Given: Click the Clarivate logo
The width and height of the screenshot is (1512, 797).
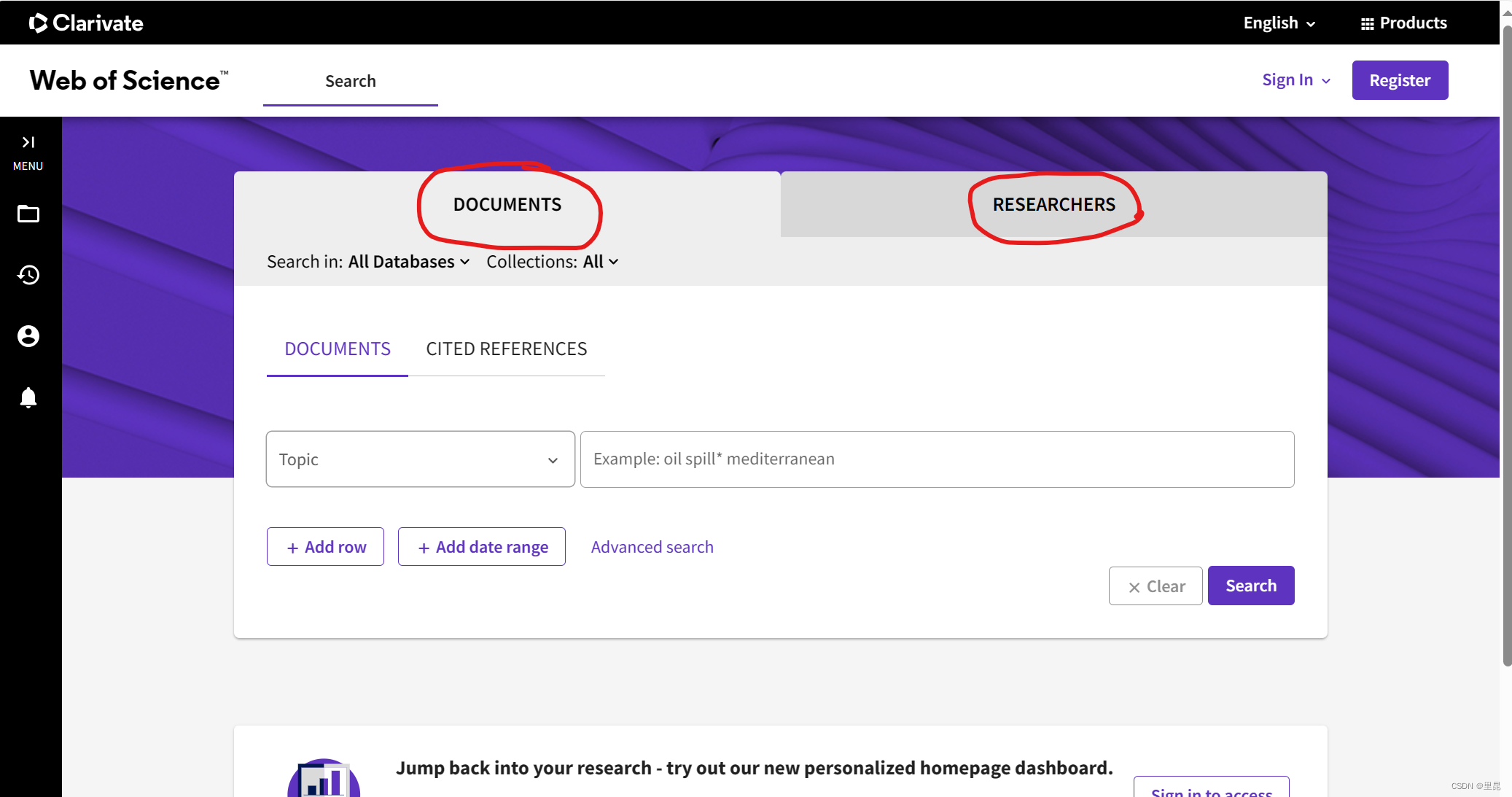Looking at the screenshot, I should click(x=86, y=23).
